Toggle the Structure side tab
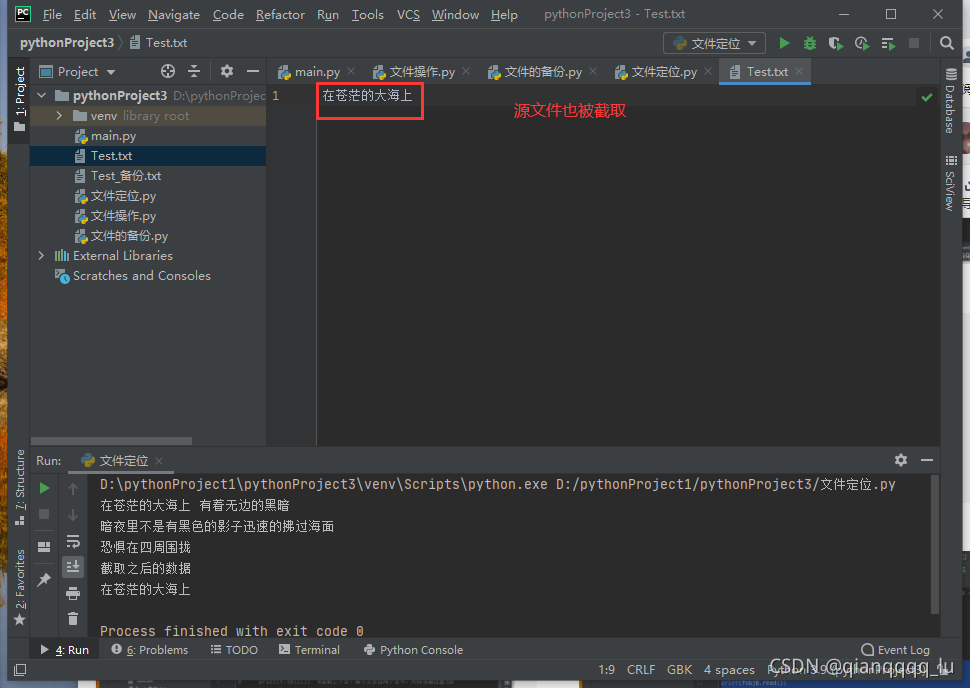This screenshot has width=970, height=688. click(x=20, y=488)
